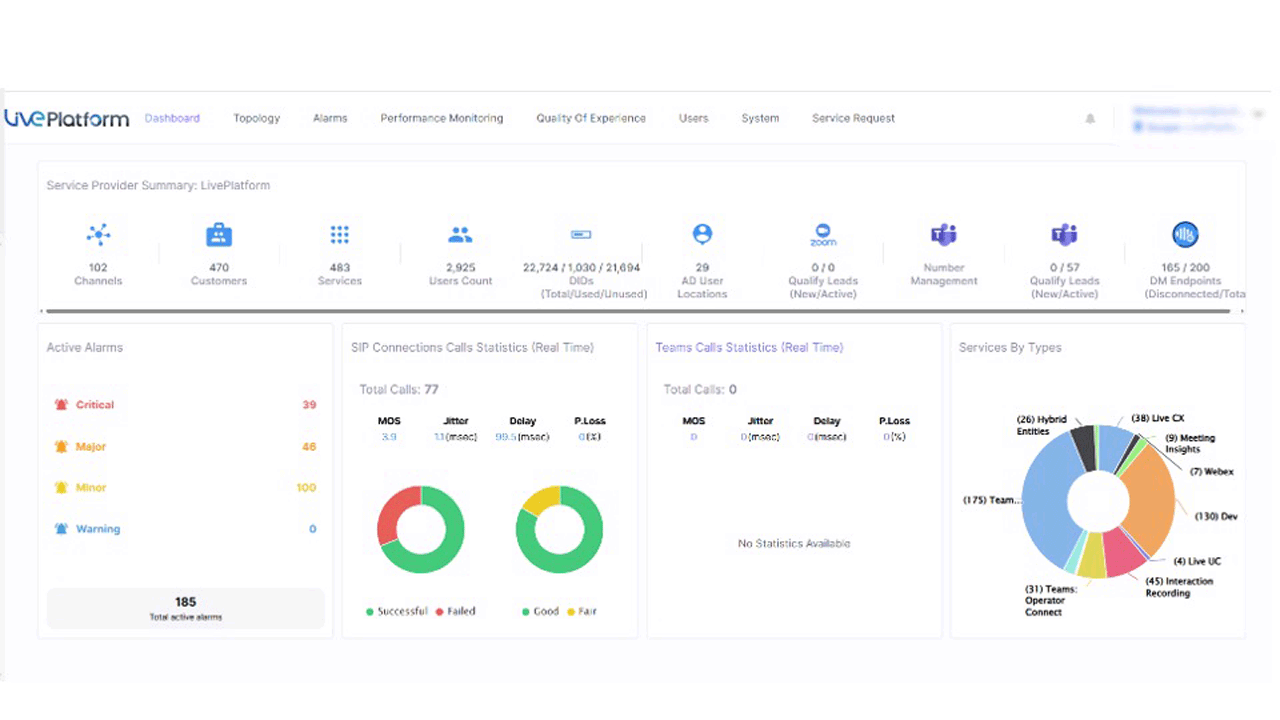1280x720 pixels.
Task: Click the major alarm count 46
Action: [309, 447]
